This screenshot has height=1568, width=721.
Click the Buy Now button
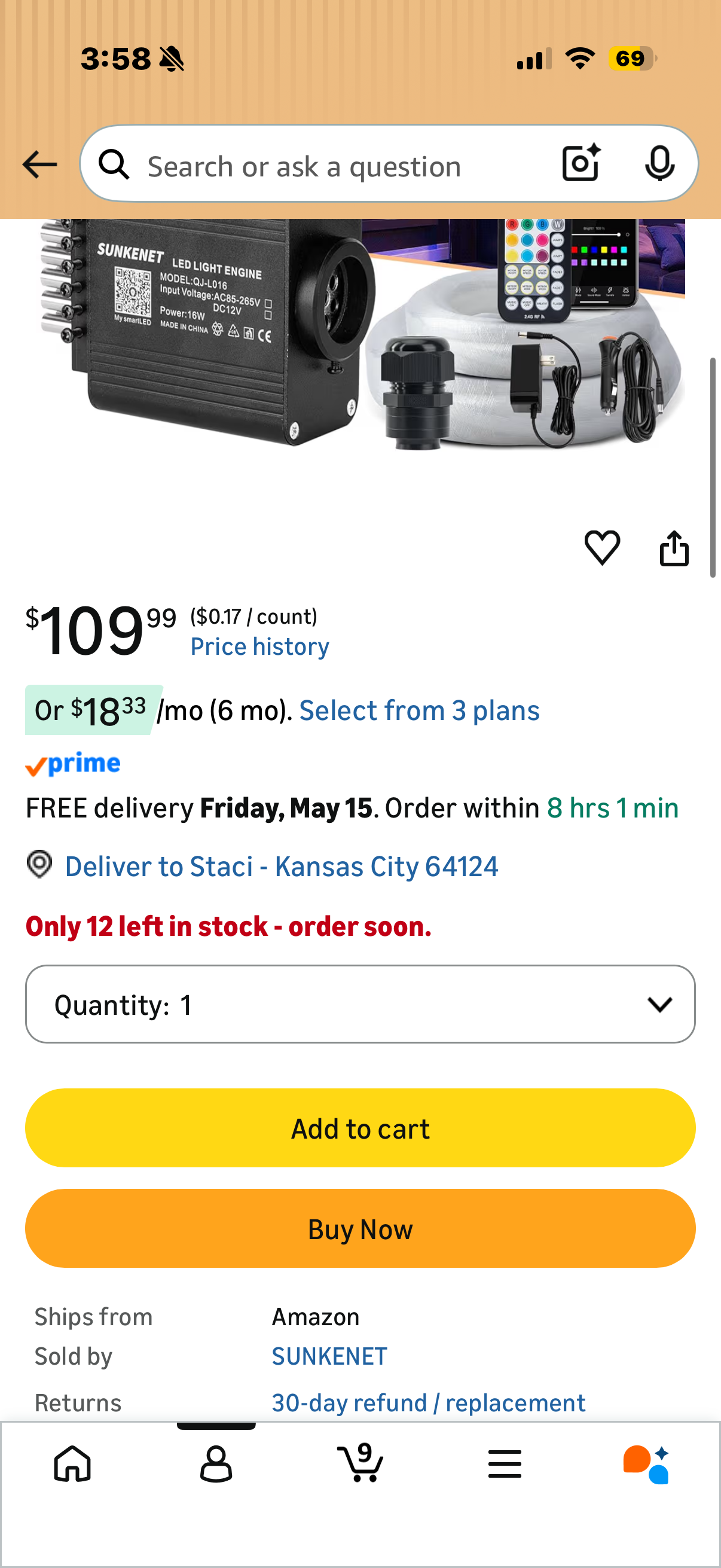pos(360,1228)
